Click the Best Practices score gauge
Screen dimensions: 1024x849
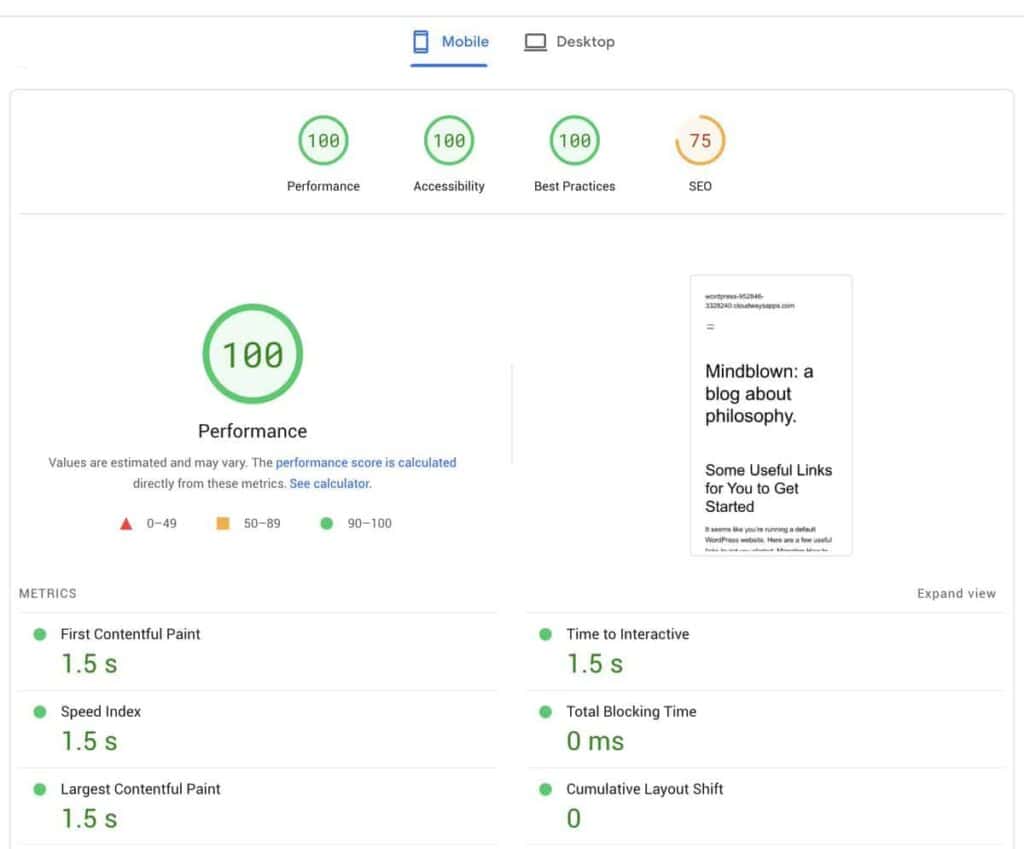[x=574, y=141]
